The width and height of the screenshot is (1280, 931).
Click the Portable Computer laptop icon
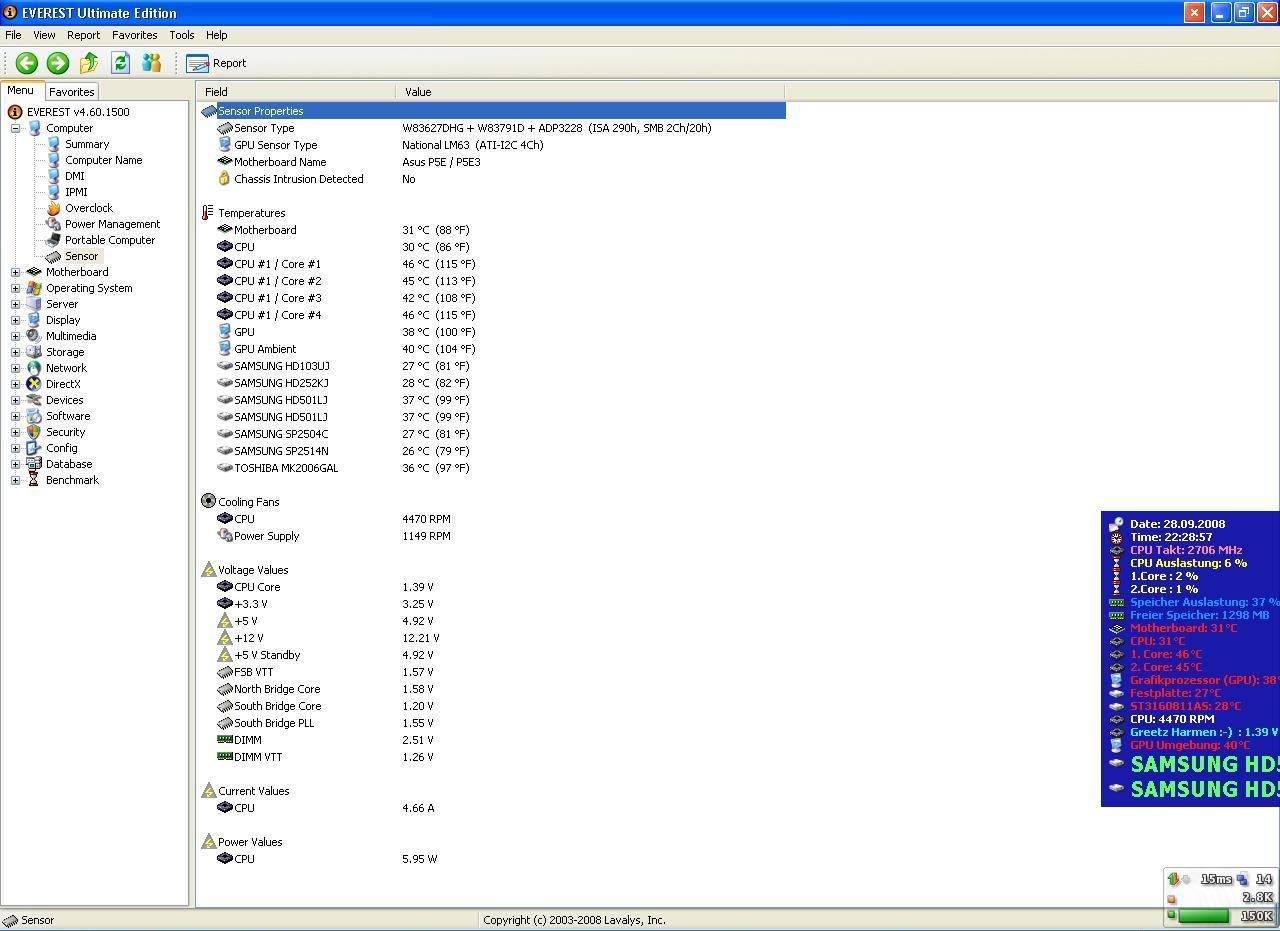53,240
